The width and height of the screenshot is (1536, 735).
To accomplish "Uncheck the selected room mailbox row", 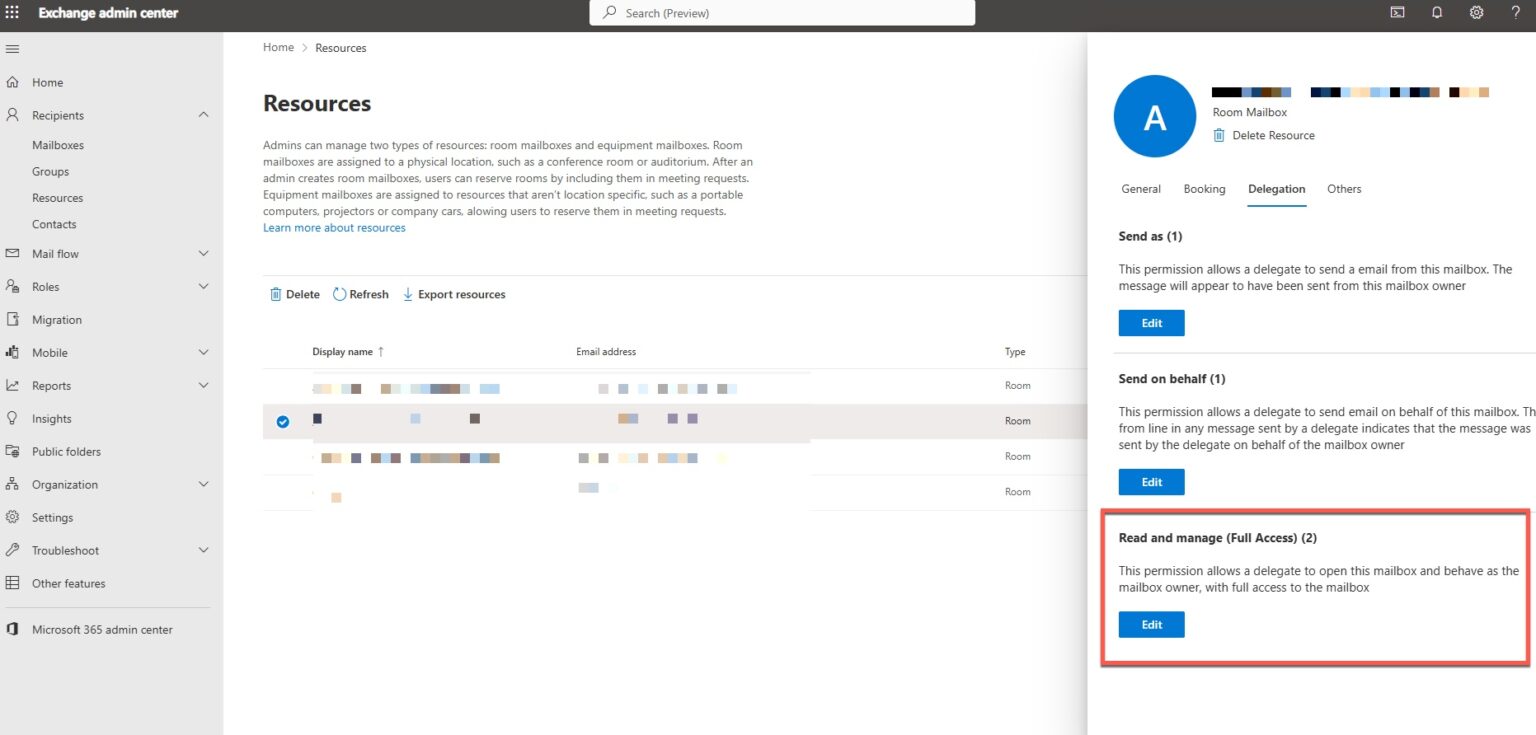I will click(283, 422).
